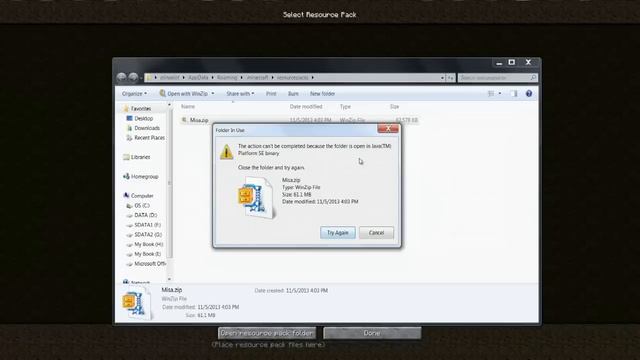The width and height of the screenshot is (640, 360).
Task: Open Libraries in the navigation pane
Action: 140,157
